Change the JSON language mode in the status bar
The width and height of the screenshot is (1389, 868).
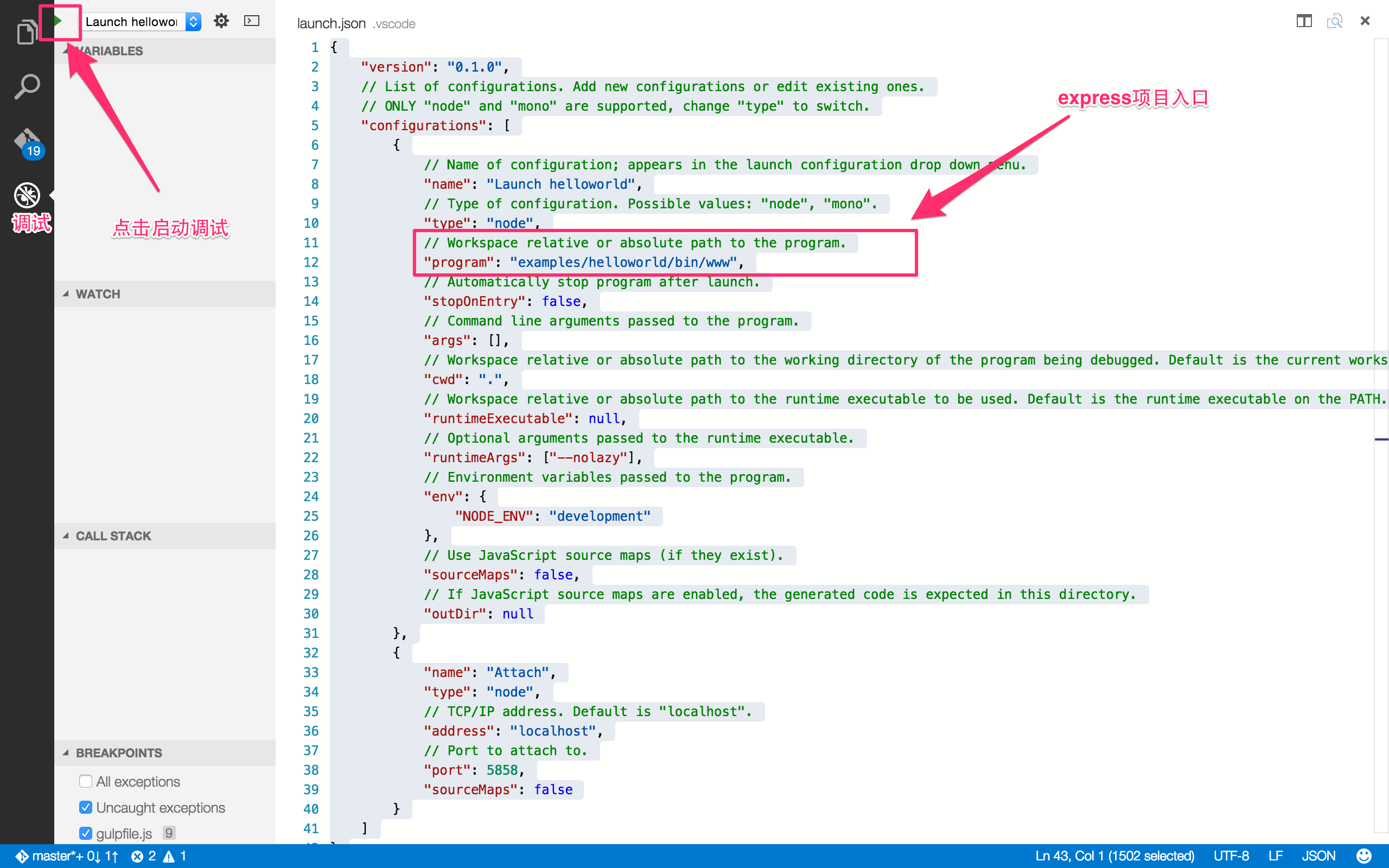(1318, 856)
